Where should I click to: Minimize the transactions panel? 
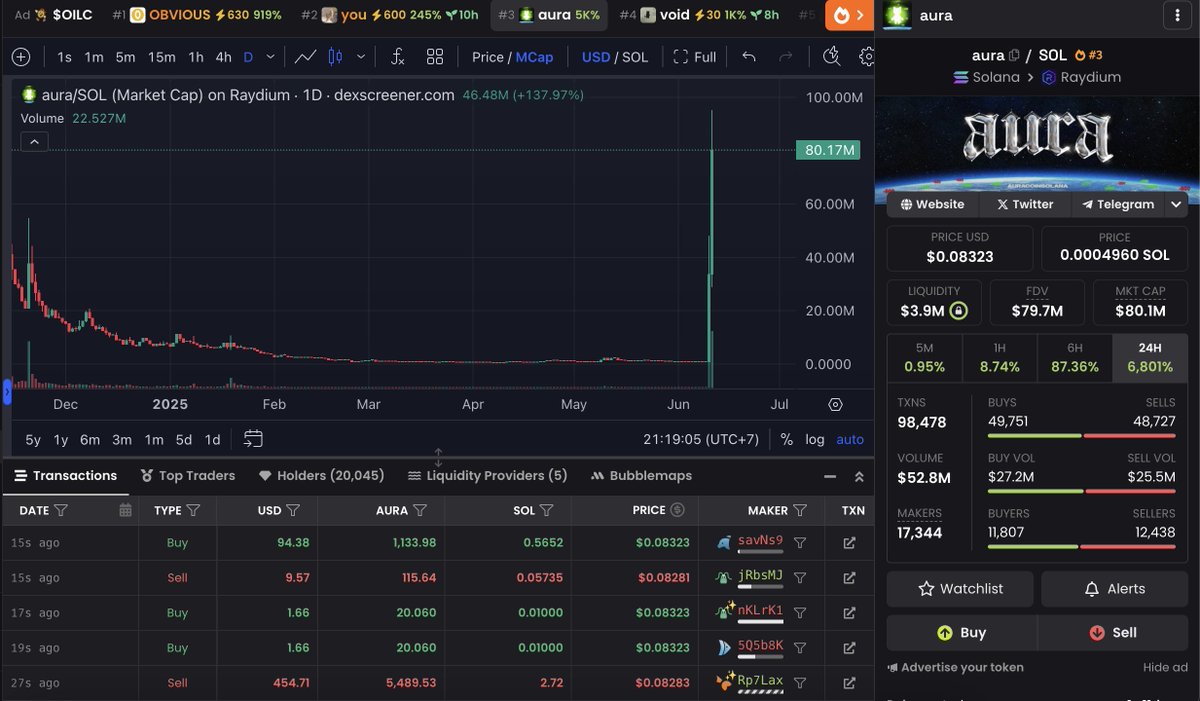(830, 477)
